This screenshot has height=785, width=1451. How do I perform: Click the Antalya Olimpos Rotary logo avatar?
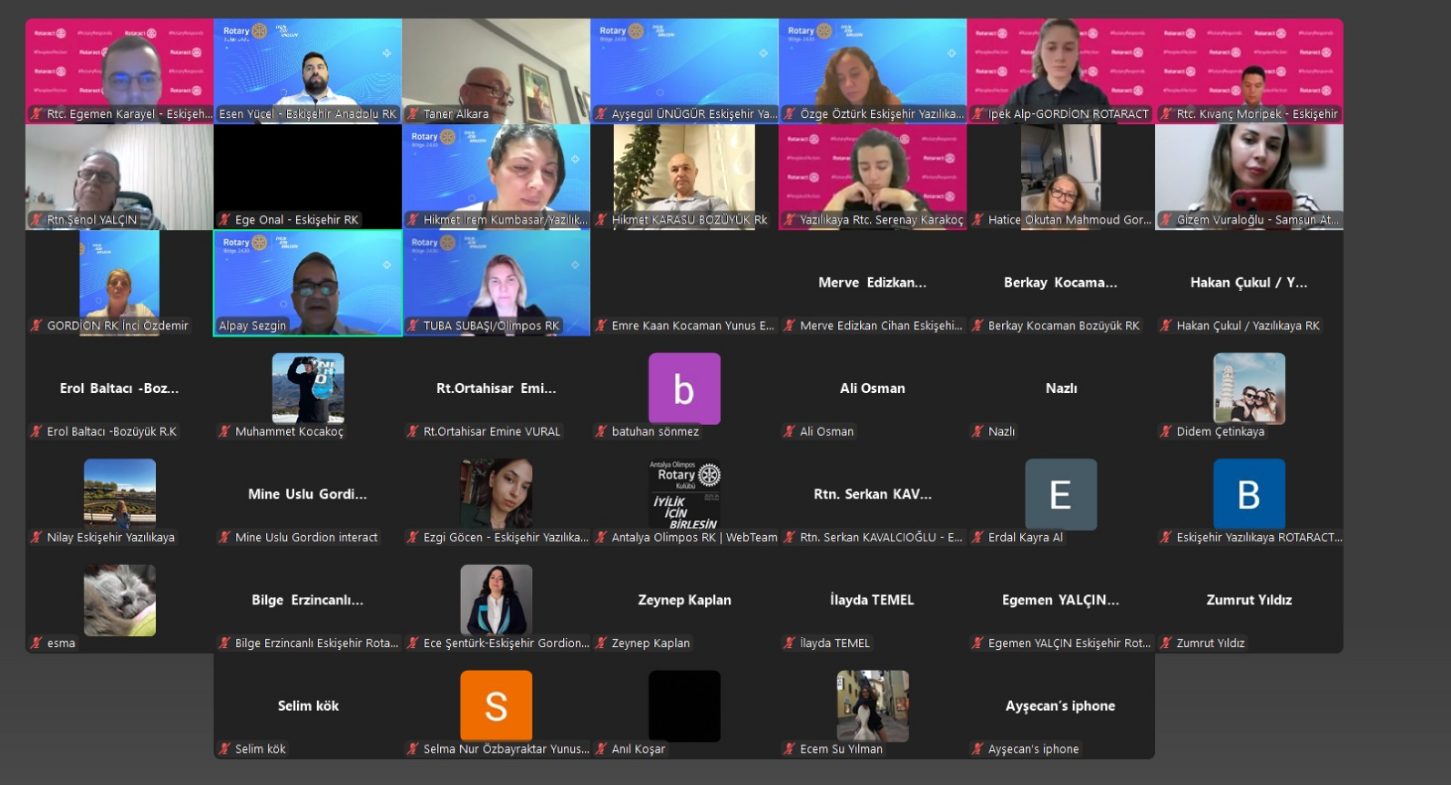tap(684, 494)
